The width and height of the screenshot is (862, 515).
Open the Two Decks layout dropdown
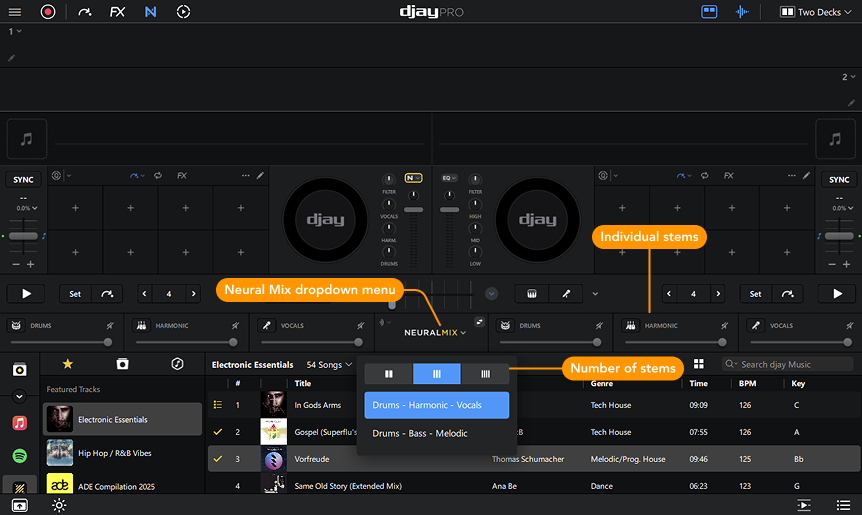(x=815, y=12)
